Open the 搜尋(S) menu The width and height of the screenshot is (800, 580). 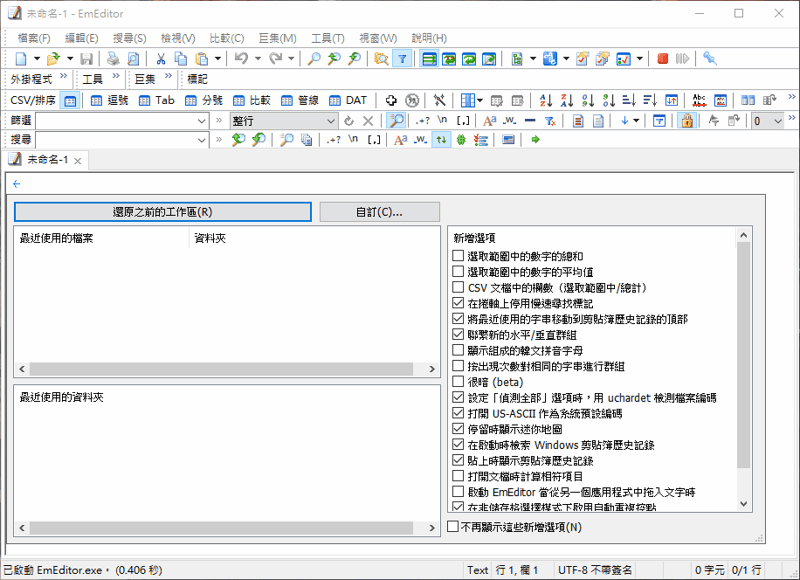click(130, 38)
